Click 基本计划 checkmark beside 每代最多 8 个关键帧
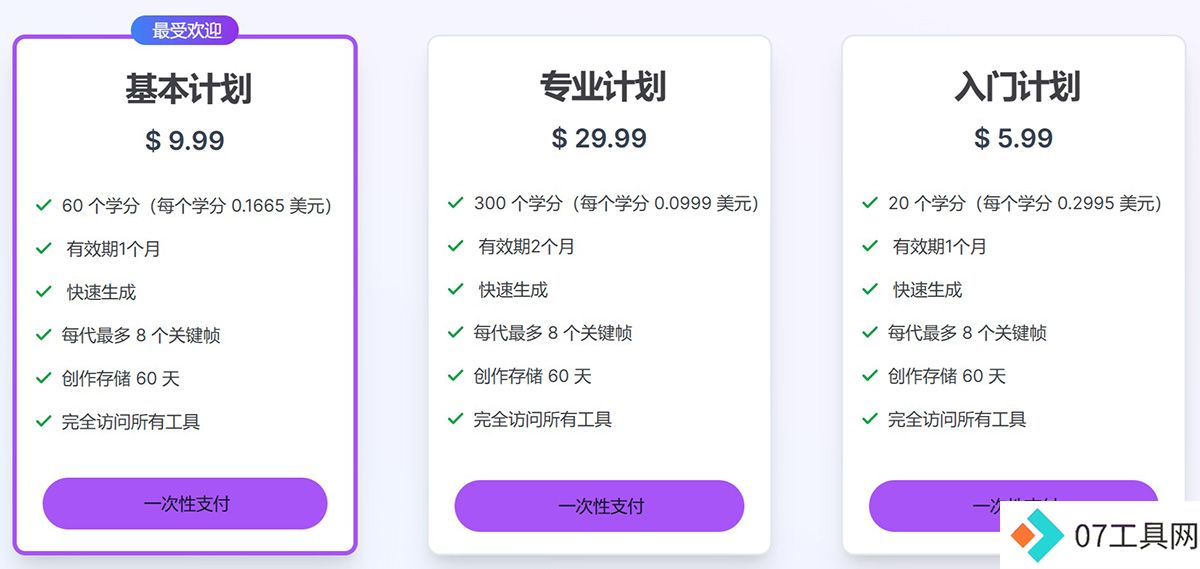Screen dimensions: 1200x569 tap(43, 334)
